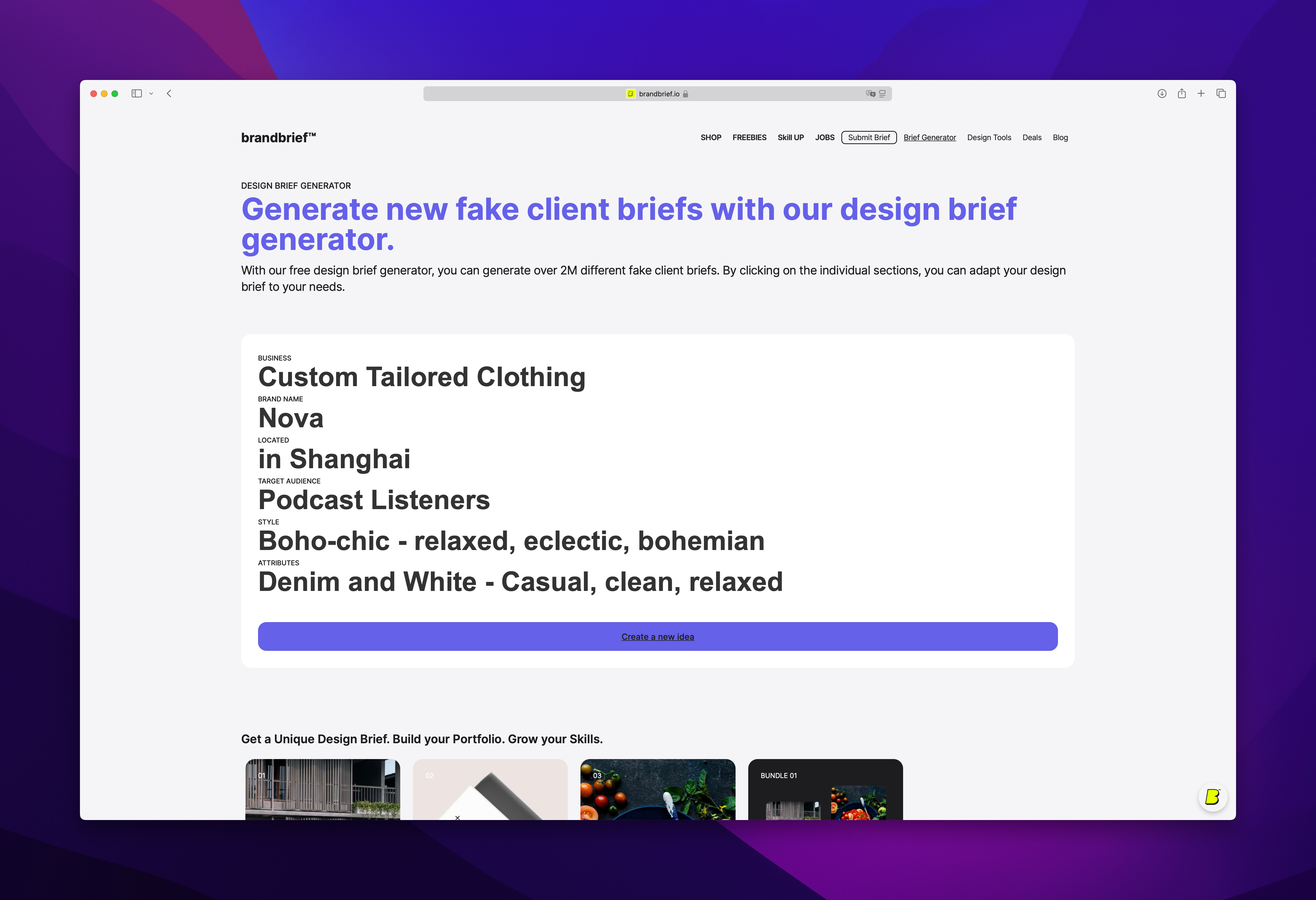Show tab overview icon
This screenshot has height=900, width=1316.
point(1221,93)
